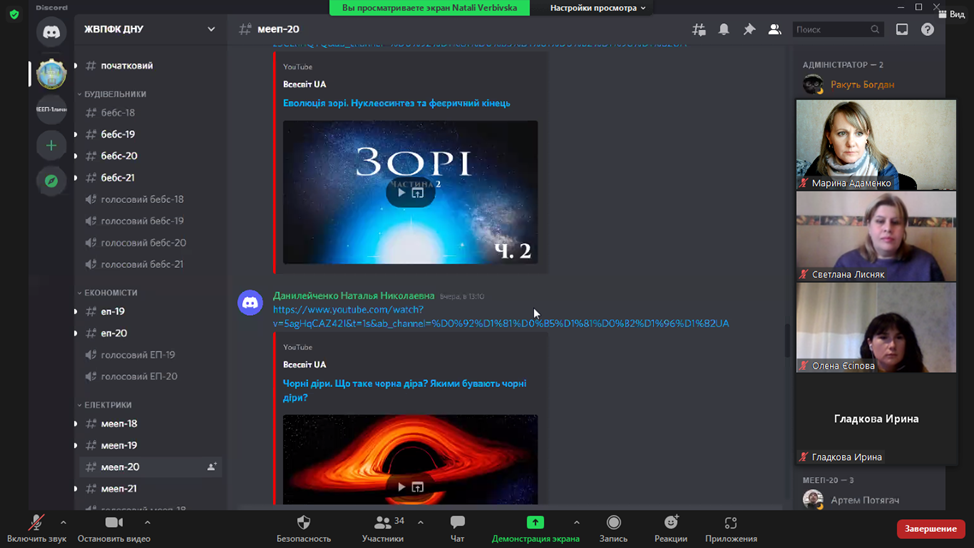The width and height of the screenshot is (974, 548).
Task: Open Приложения apps panel
Action: pyautogui.click(x=731, y=529)
